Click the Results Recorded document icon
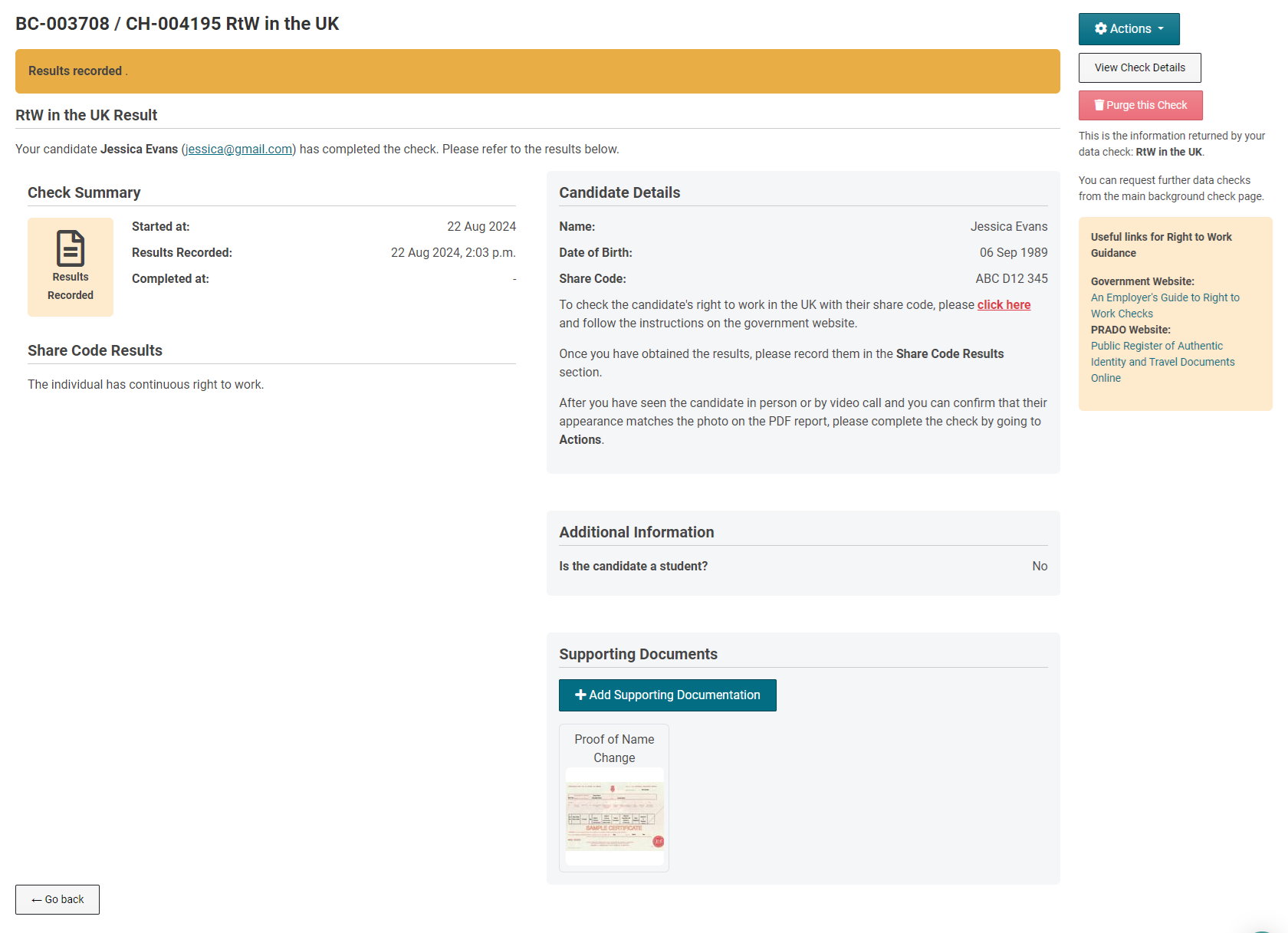This screenshot has width=1288, height=933. tap(71, 248)
